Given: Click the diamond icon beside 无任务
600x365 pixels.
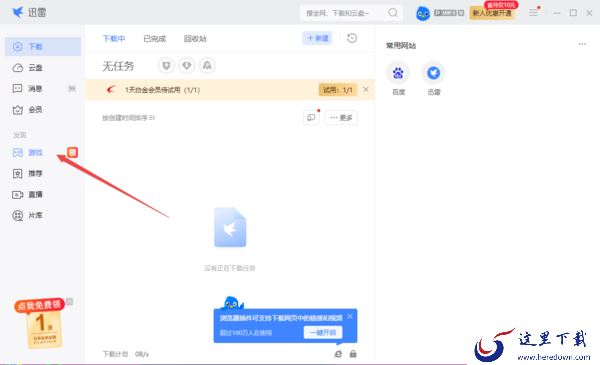Looking at the screenshot, I should (x=187, y=66).
